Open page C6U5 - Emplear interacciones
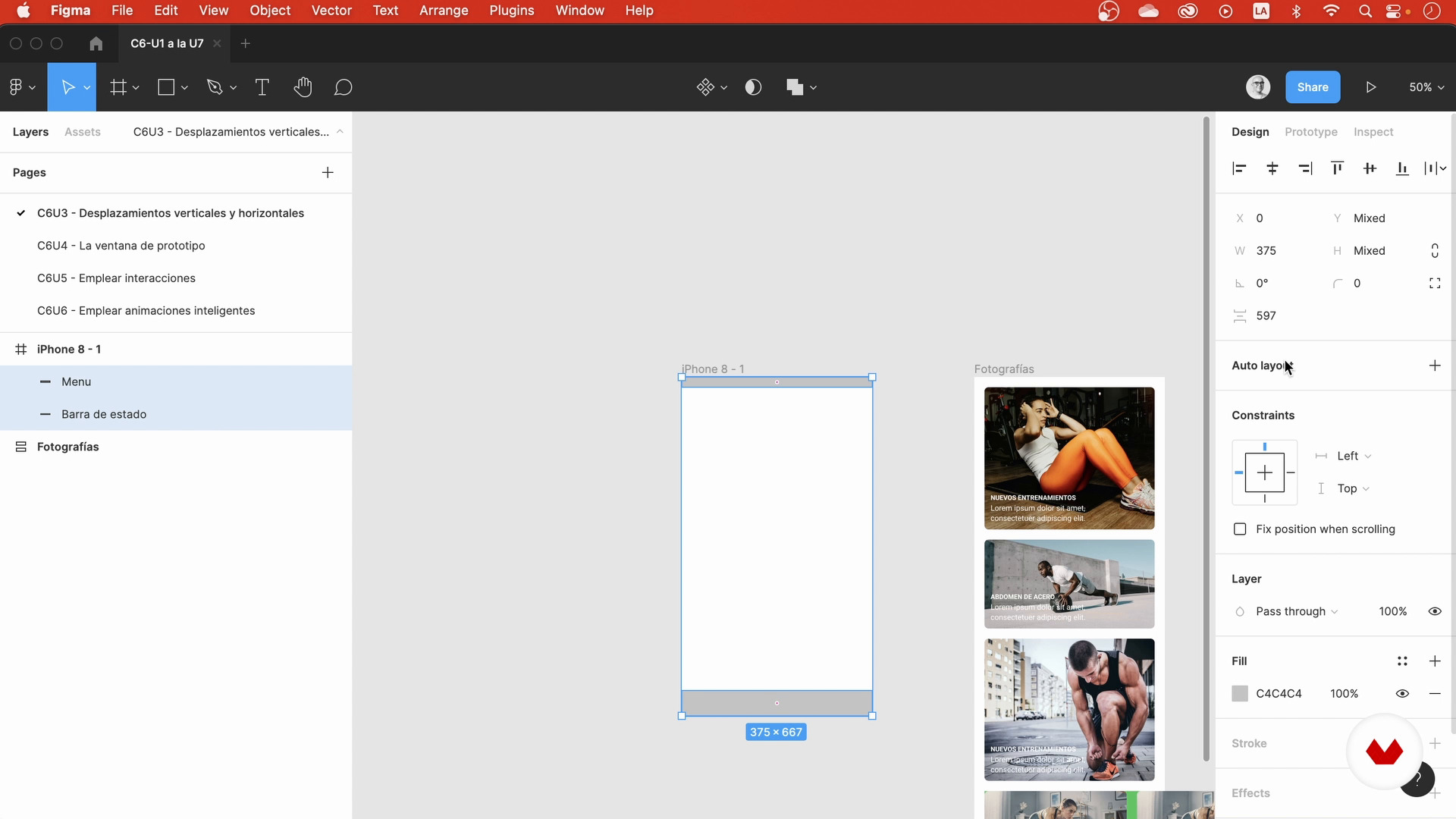The height and width of the screenshot is (819, 1456). [116, 278]
